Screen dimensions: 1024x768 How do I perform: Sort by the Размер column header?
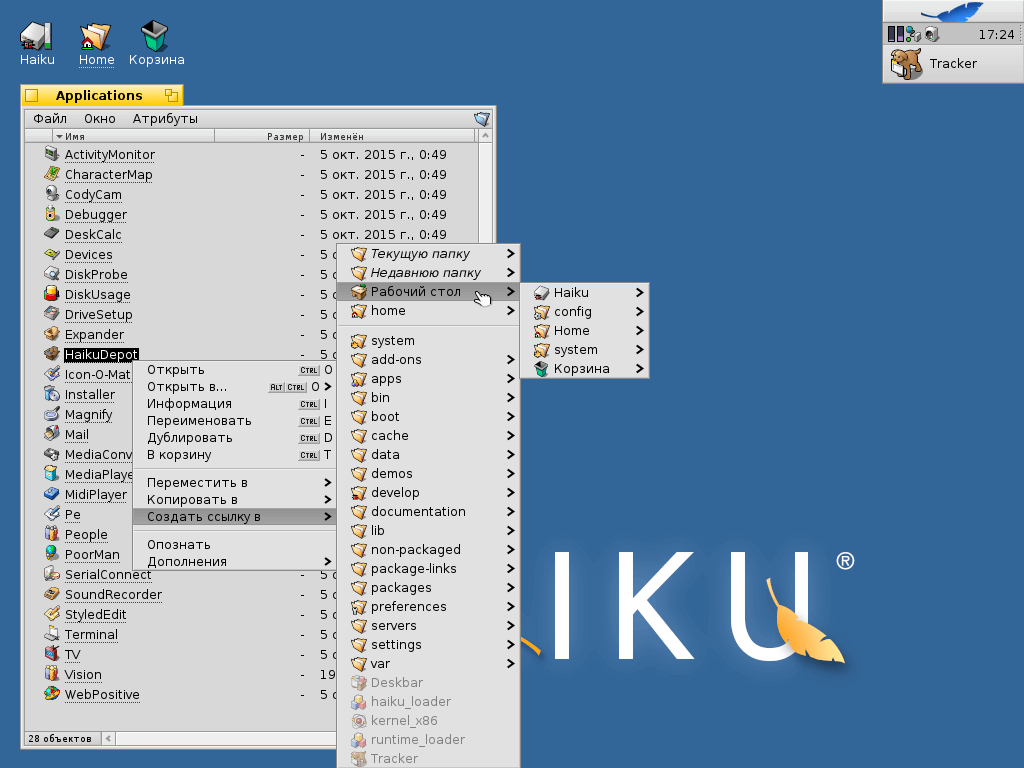(262, 136)
